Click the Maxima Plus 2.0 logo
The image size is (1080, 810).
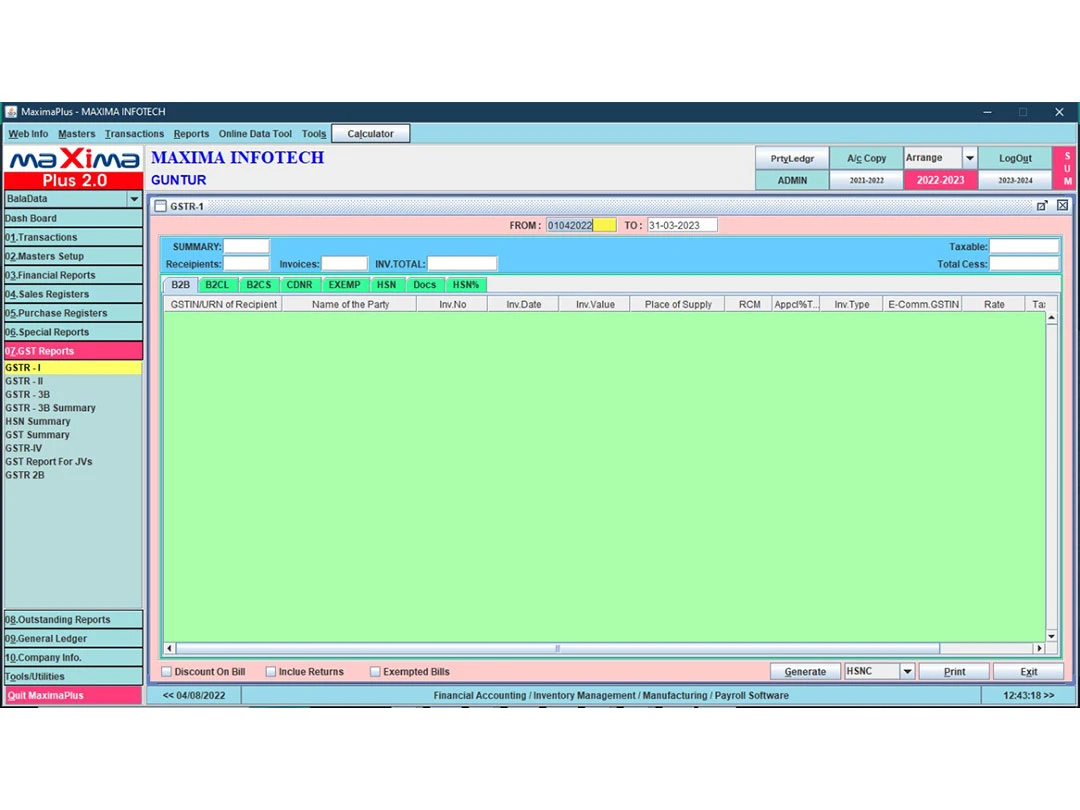[x=74, y=168]
